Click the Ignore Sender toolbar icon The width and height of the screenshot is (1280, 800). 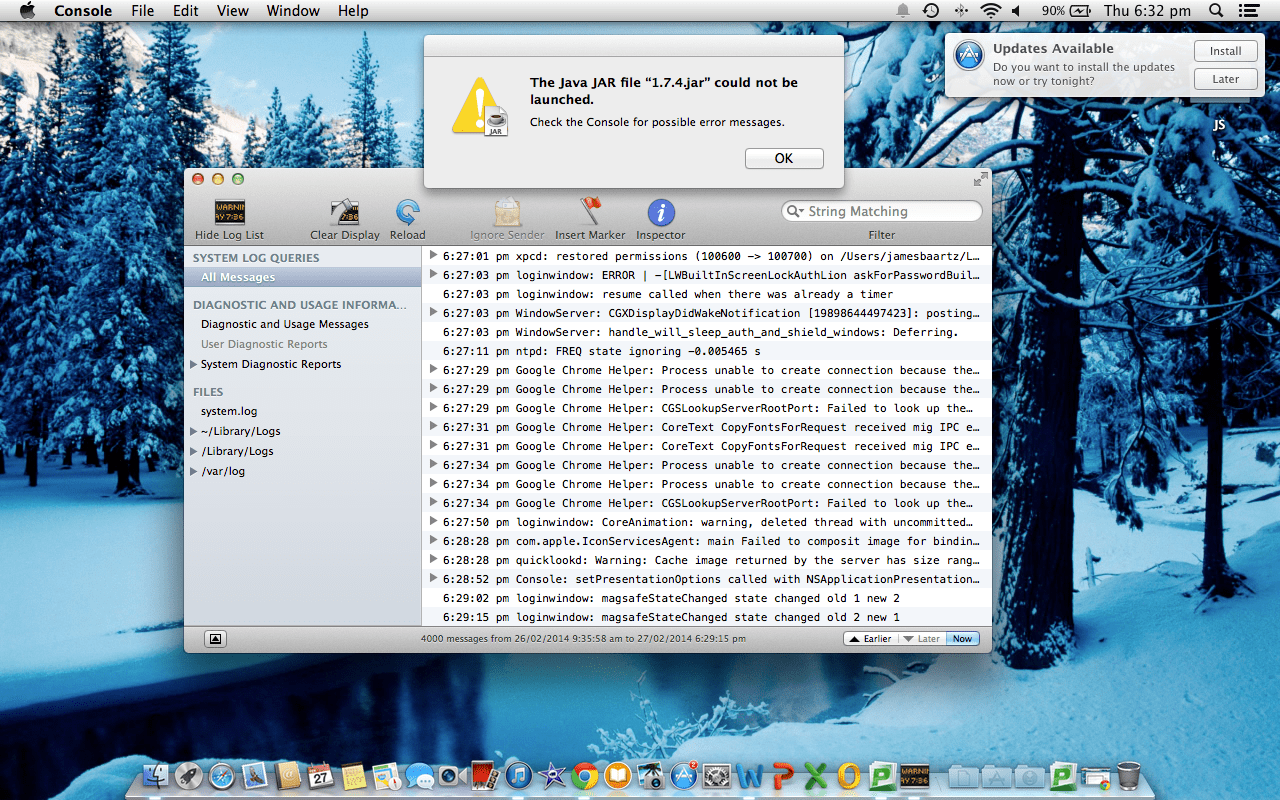click(506, 212)
